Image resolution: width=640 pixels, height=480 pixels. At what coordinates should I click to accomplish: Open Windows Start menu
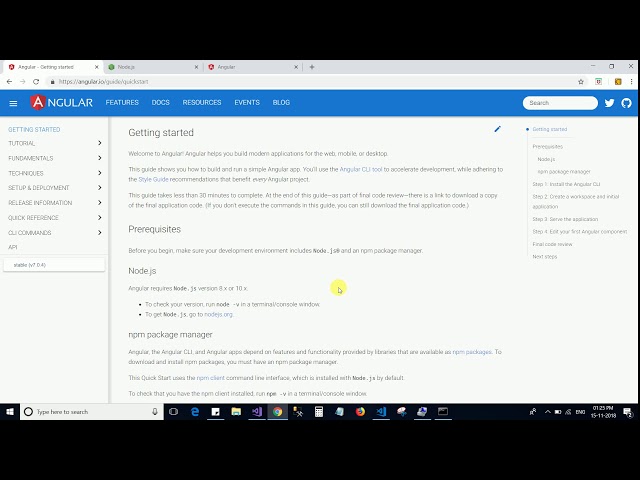click(x=10, y=412)
